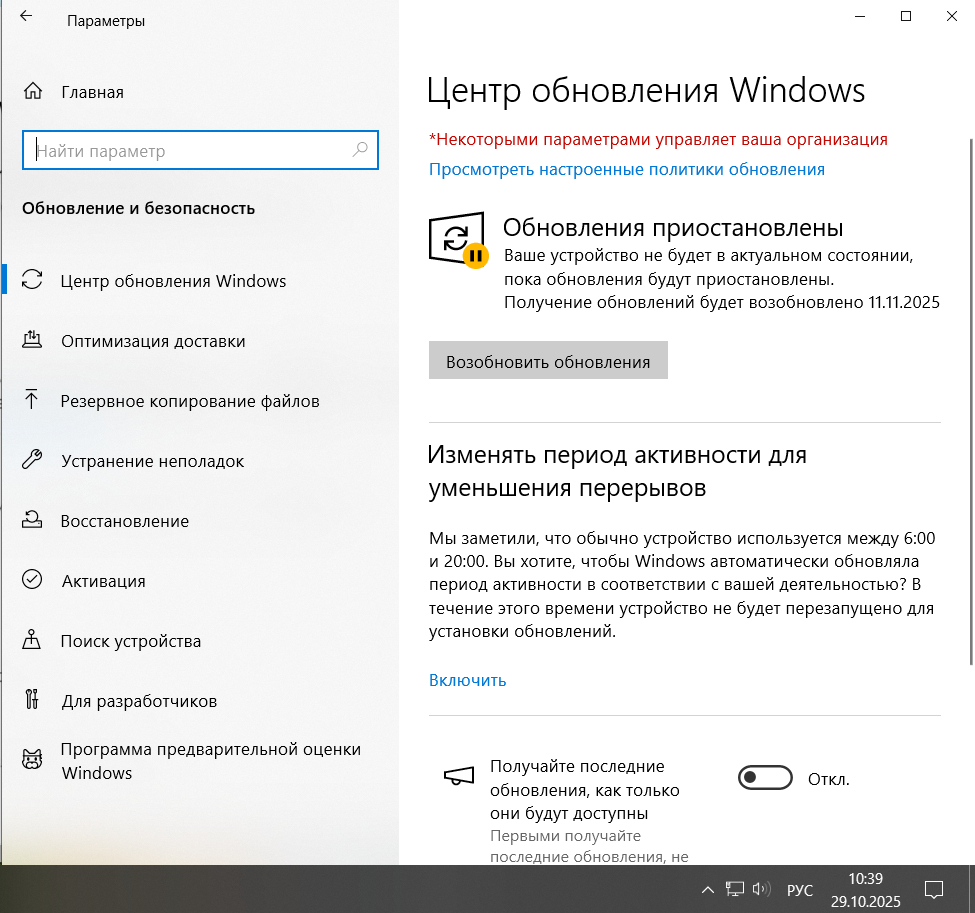Open Для разработчиков page

coord(200,701)
